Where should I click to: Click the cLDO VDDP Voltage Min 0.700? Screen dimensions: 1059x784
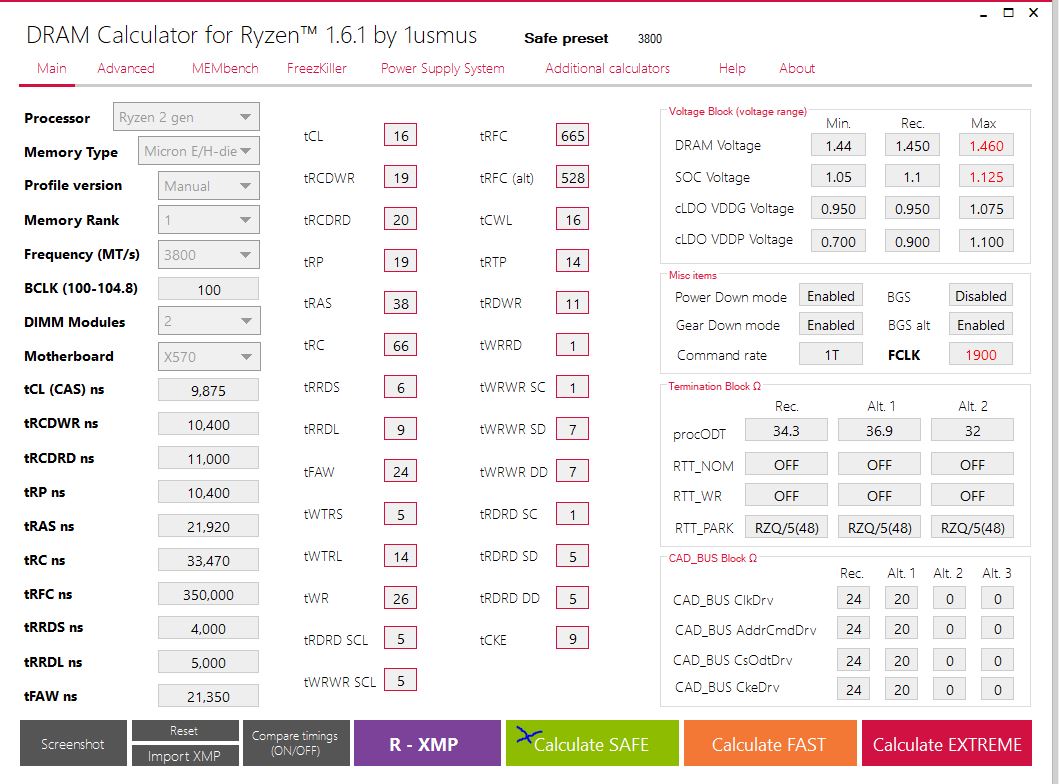838,241
